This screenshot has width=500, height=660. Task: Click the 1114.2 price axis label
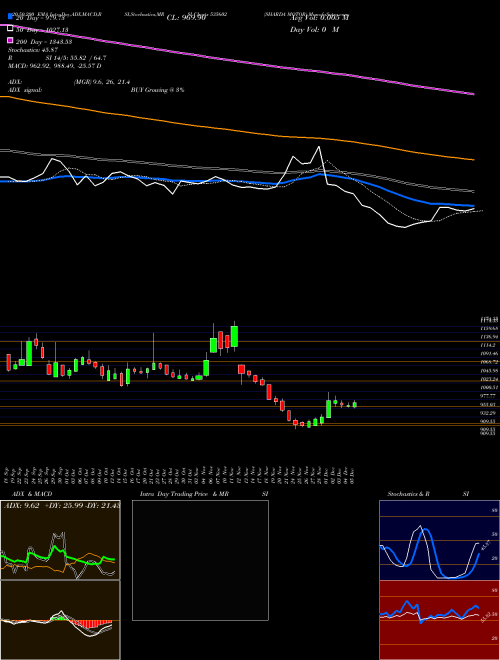click(x=489, y=345)
